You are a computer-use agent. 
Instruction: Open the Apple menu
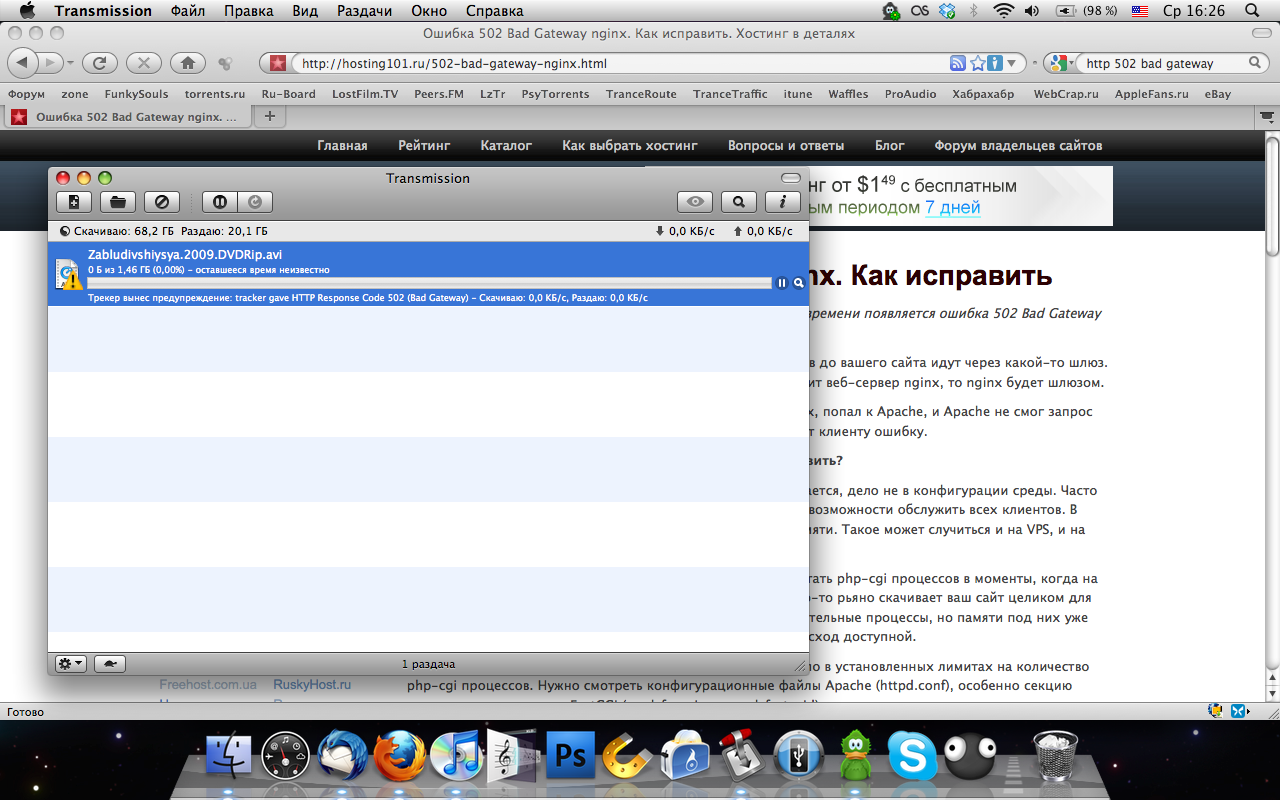[x=27, y=11]
